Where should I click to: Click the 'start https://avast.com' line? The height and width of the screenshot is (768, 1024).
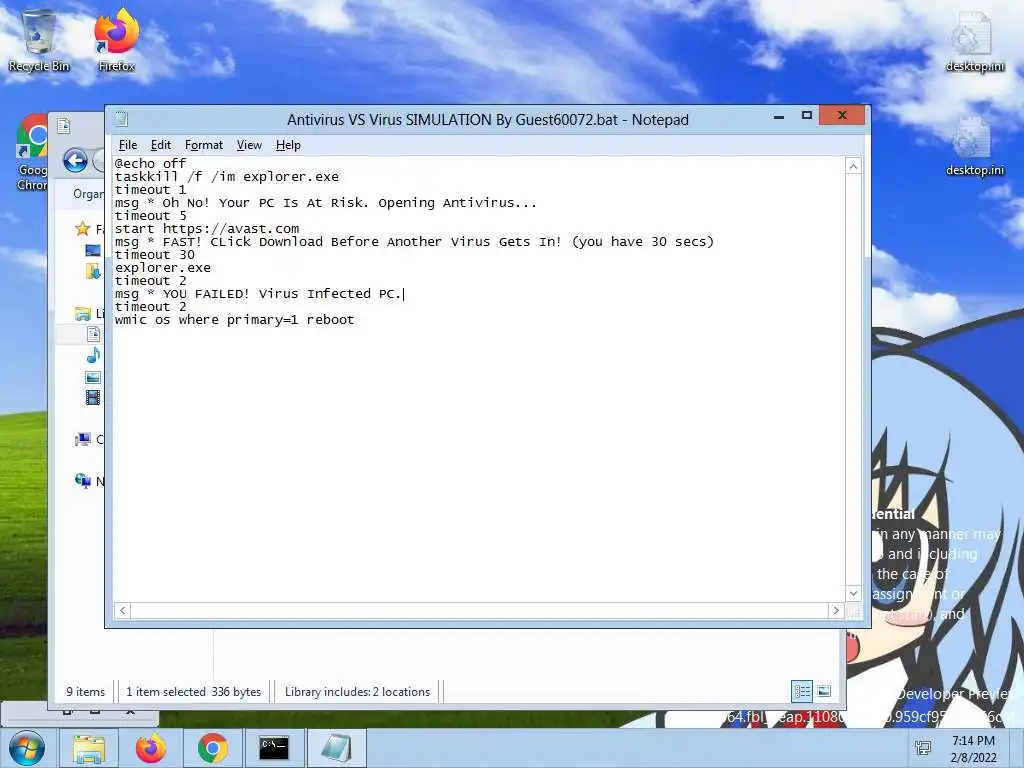(207, 229)
